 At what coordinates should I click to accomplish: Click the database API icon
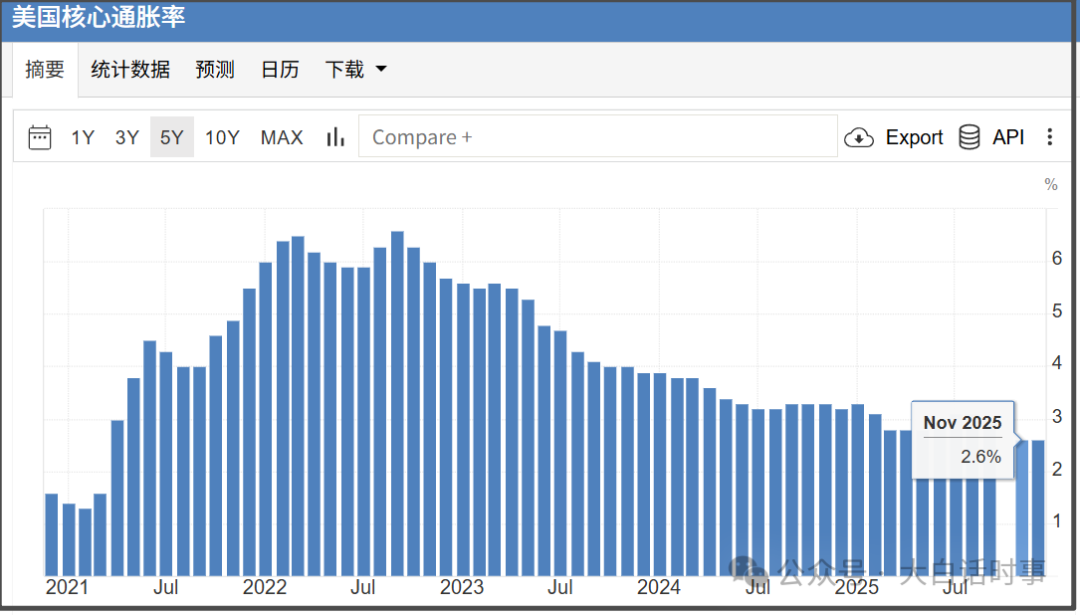click(969, 137)
